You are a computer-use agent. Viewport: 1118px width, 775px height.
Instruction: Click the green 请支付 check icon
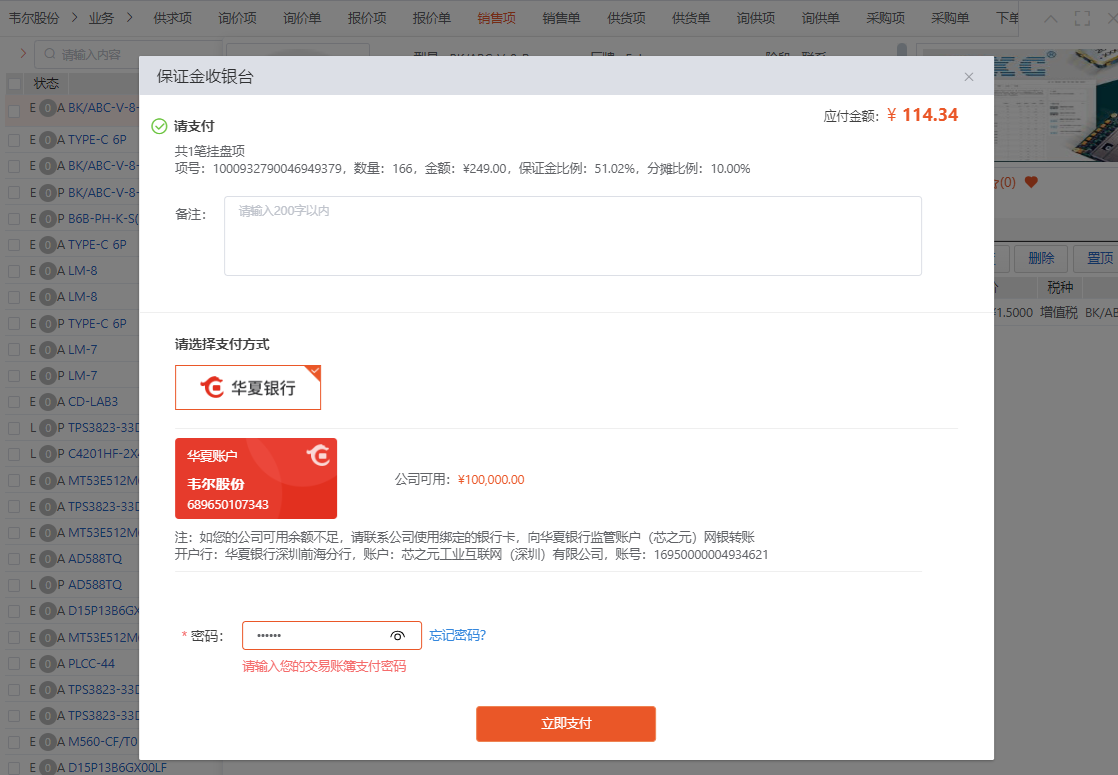coord(159,126)
